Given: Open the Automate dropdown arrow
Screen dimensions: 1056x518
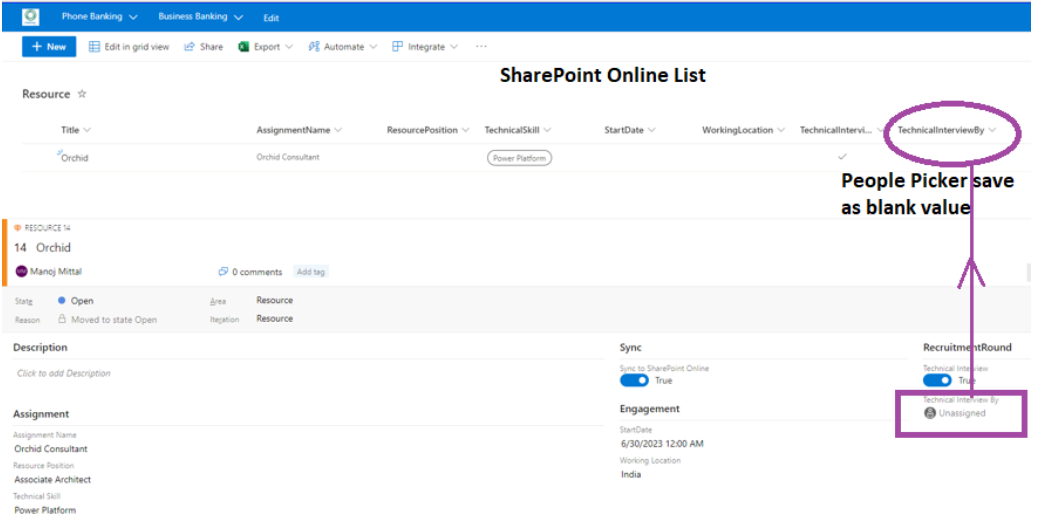Looking at the screenshot, I should coord(373,46).
